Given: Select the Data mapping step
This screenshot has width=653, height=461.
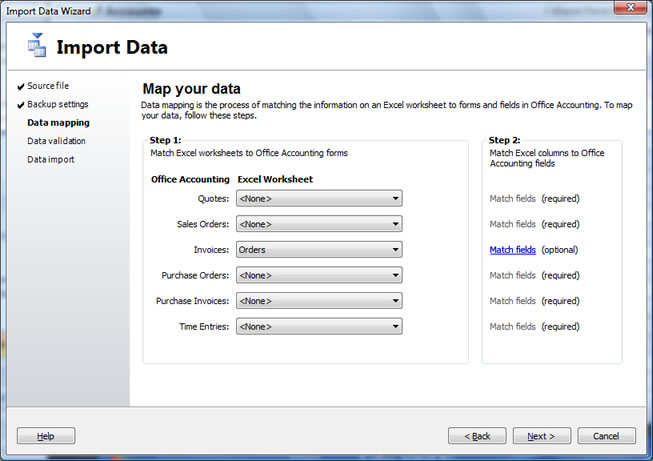Looking at the screenshot, I should [x=58, y=122].
